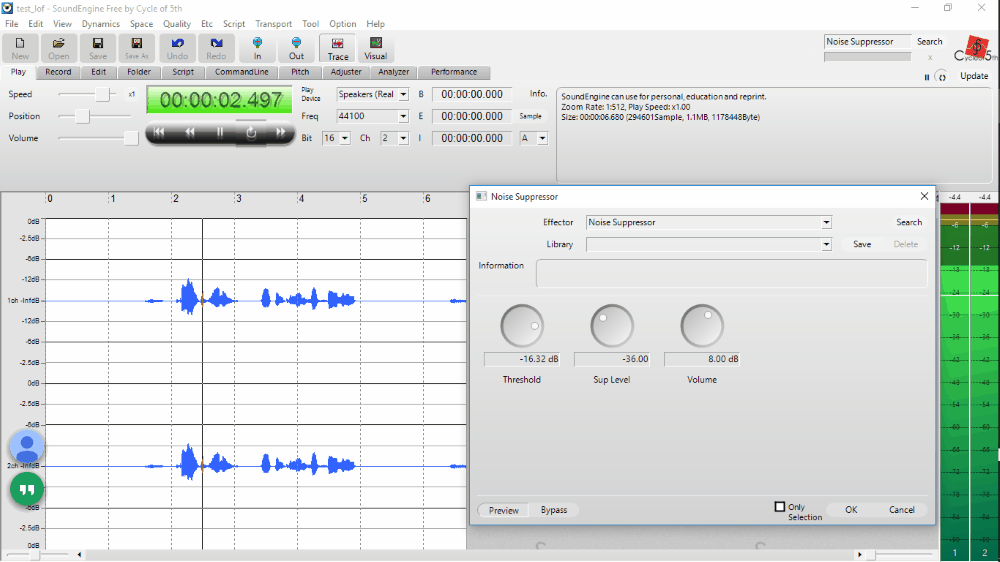The height and width of the screenshot is (562, 1000).
Task: Click the Volume knob in Noise Suppressor
Action: pos(702,326)
